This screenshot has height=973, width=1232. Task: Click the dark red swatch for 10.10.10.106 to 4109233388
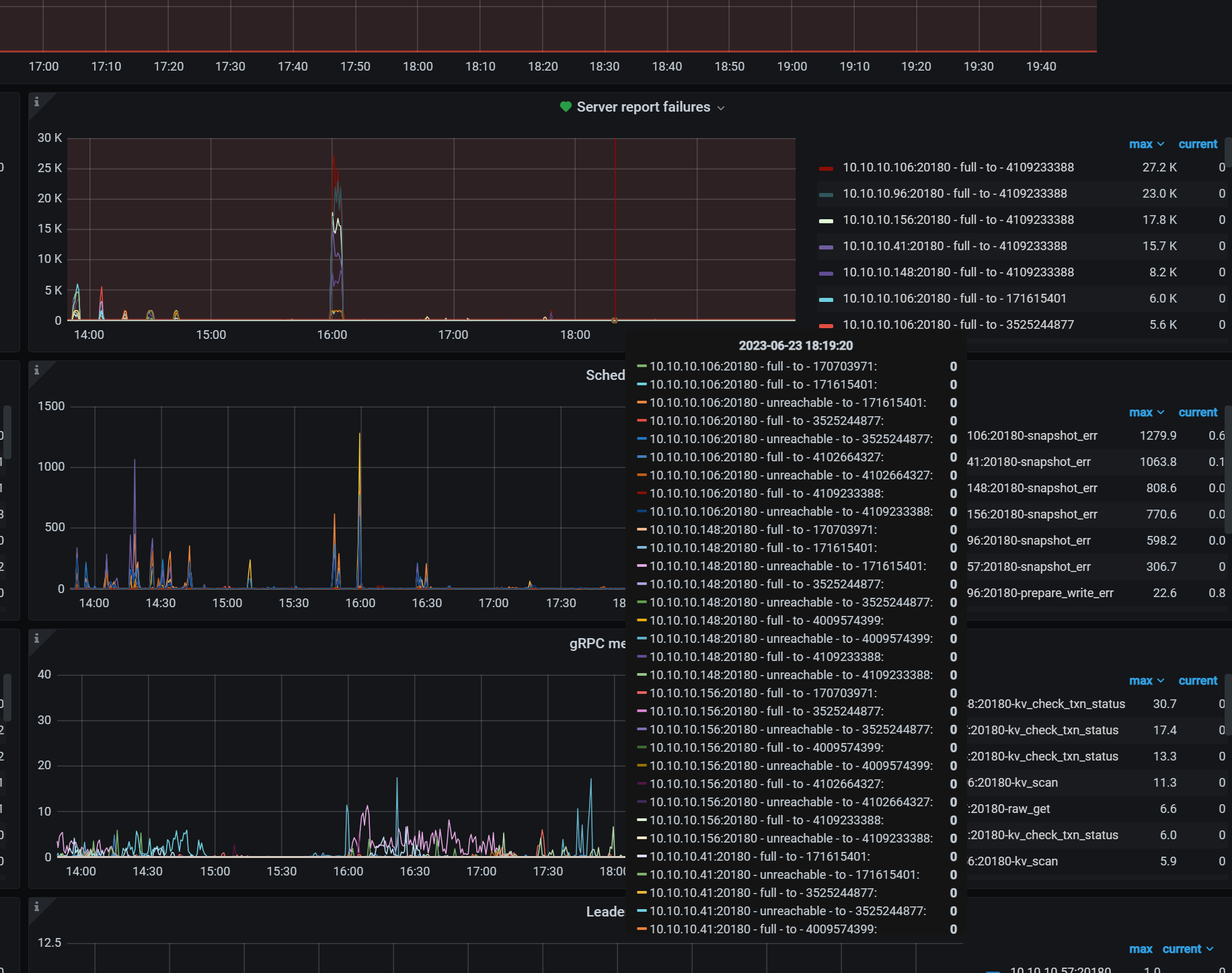tap(826, 168)
